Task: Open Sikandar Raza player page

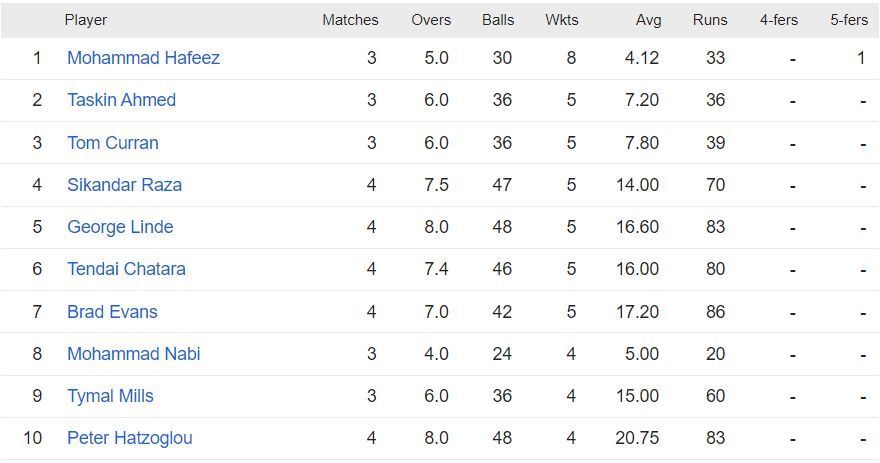Action: click(124, 185)
